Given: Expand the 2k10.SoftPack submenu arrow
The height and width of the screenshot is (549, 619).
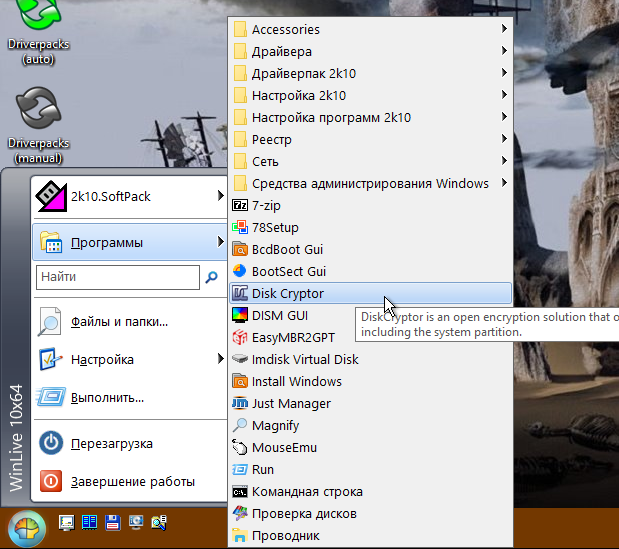Looking at the screenshot, I should 220,196.
